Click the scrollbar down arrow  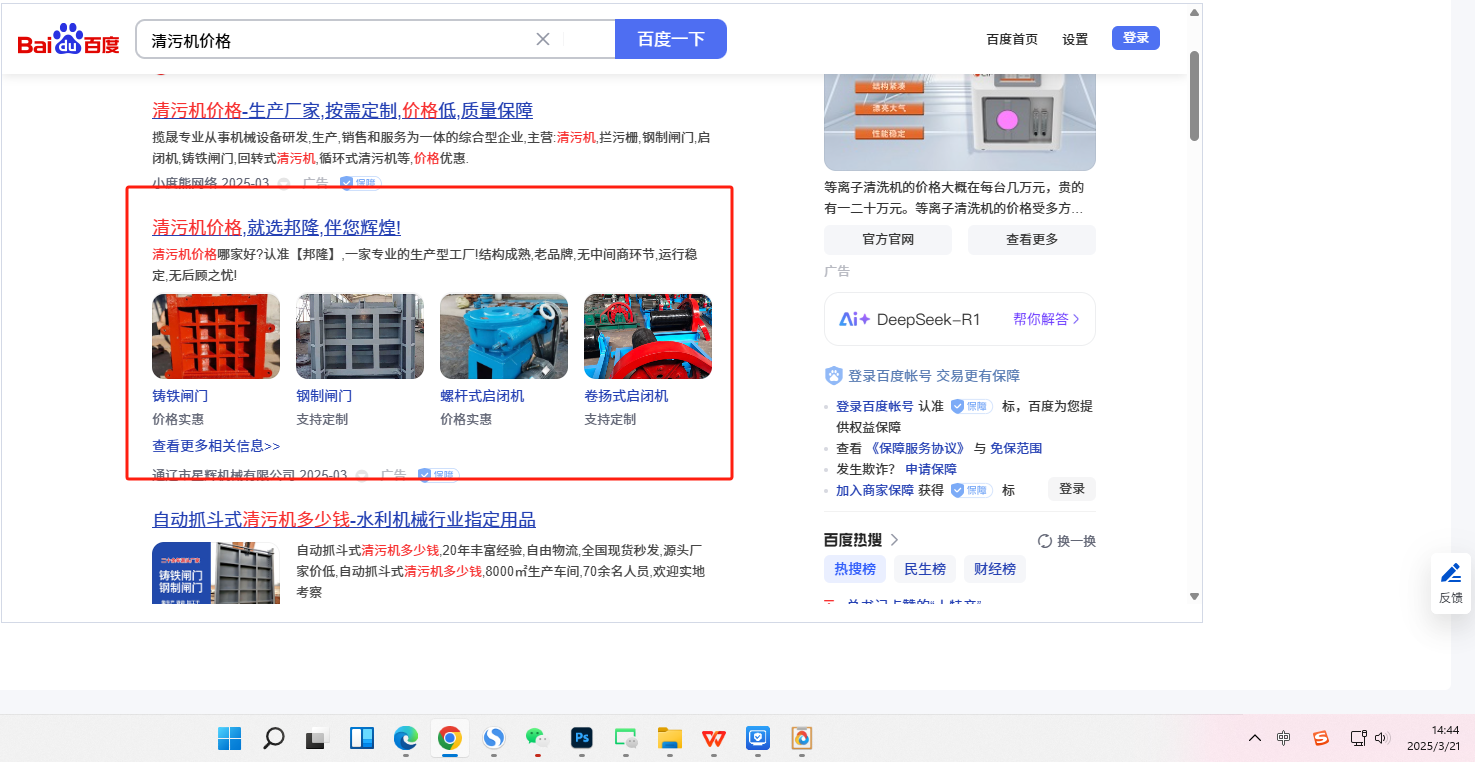pyautogui.click(x=1194, y=596)
